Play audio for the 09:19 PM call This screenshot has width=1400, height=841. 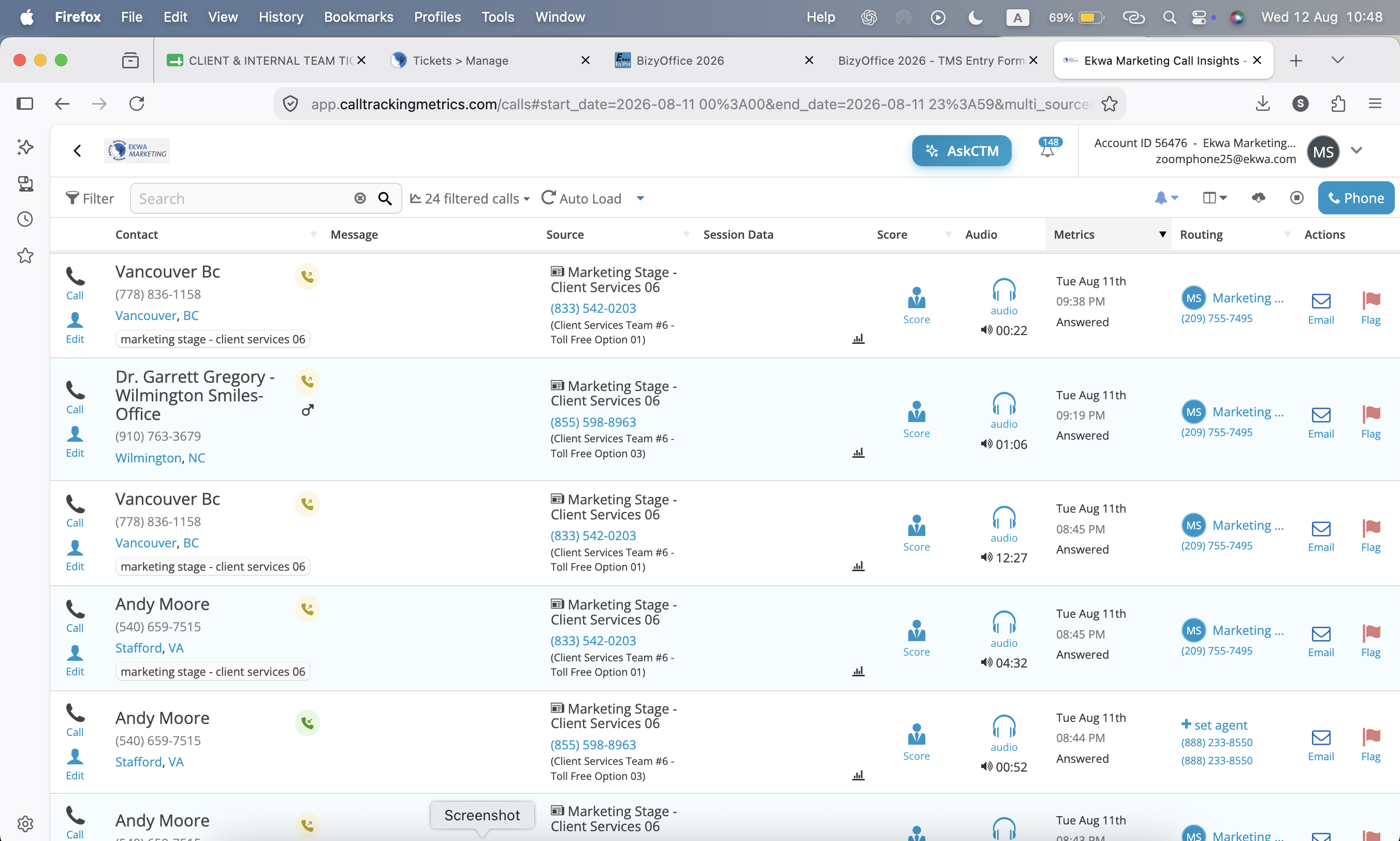(1004, 410)
